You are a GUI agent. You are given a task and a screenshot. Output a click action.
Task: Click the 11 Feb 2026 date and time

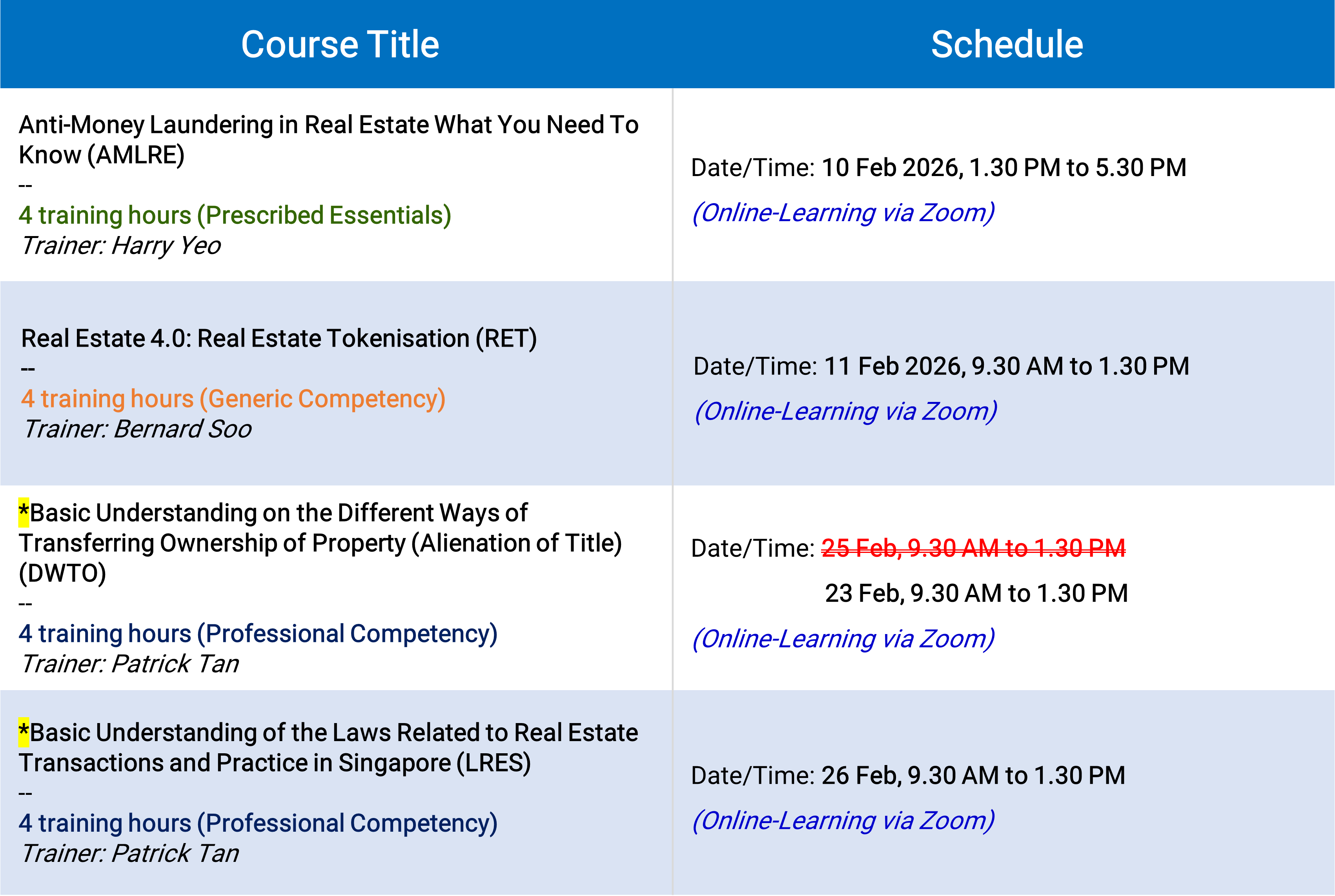point(1006,366)
